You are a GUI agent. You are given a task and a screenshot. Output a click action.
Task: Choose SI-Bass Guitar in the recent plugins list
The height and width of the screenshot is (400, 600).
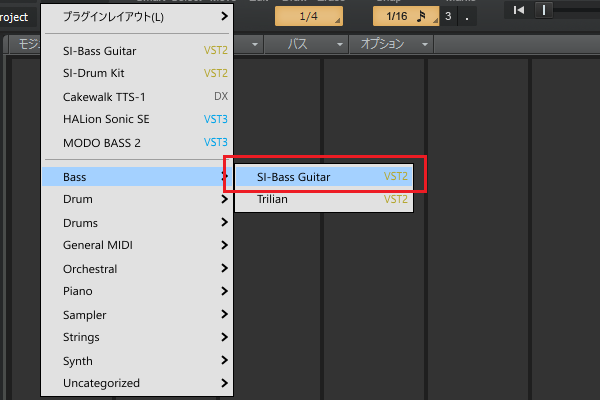pos(137,51)
